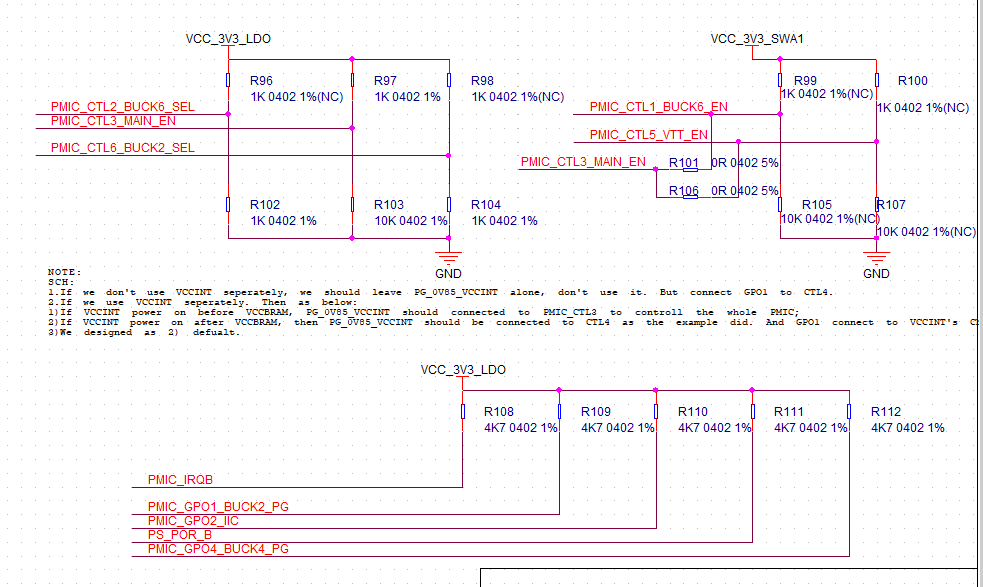The height and width of the screenshot is (587, 983).
Task: Select the R108 designator label
Action: (x=498, y=412)
